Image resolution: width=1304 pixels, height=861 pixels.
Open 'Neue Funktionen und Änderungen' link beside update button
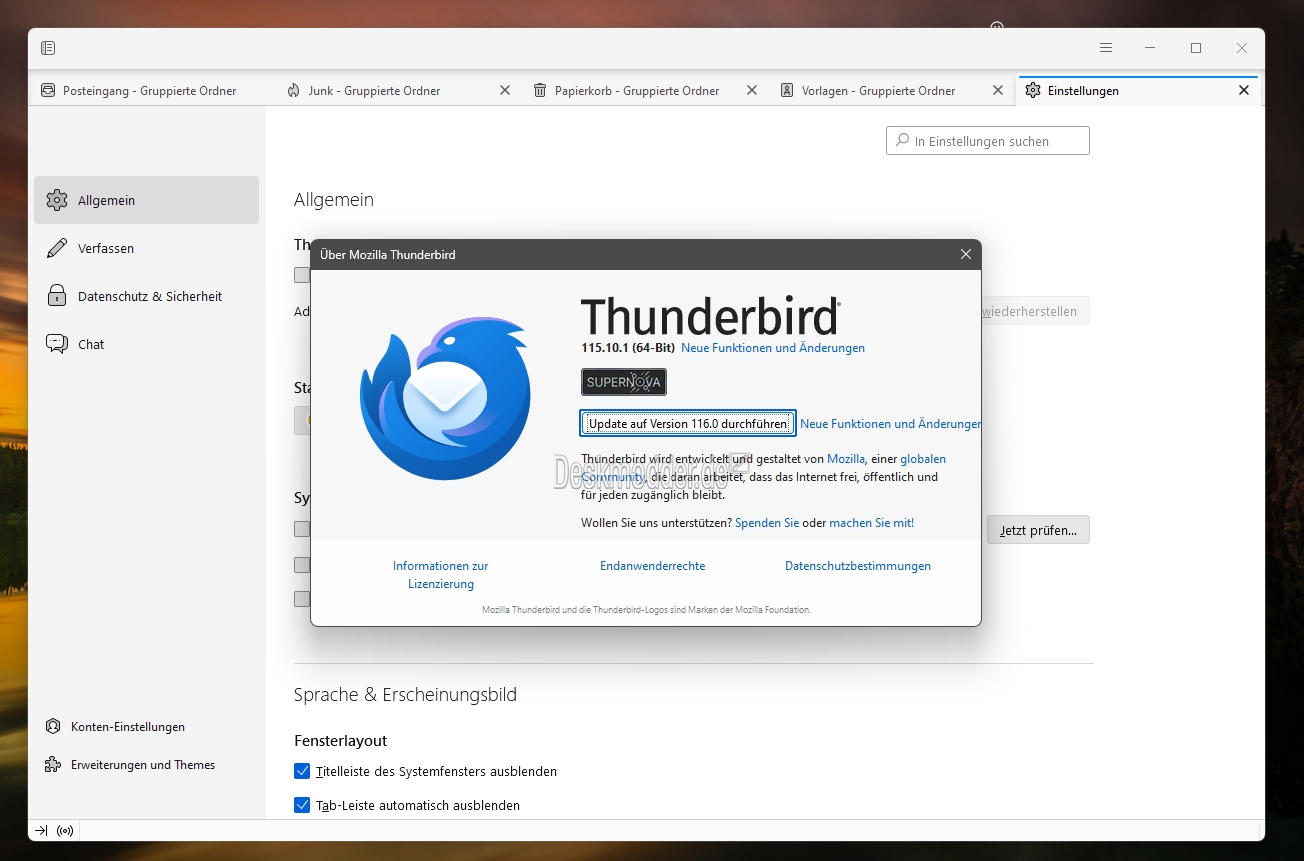tap(891, 424)
